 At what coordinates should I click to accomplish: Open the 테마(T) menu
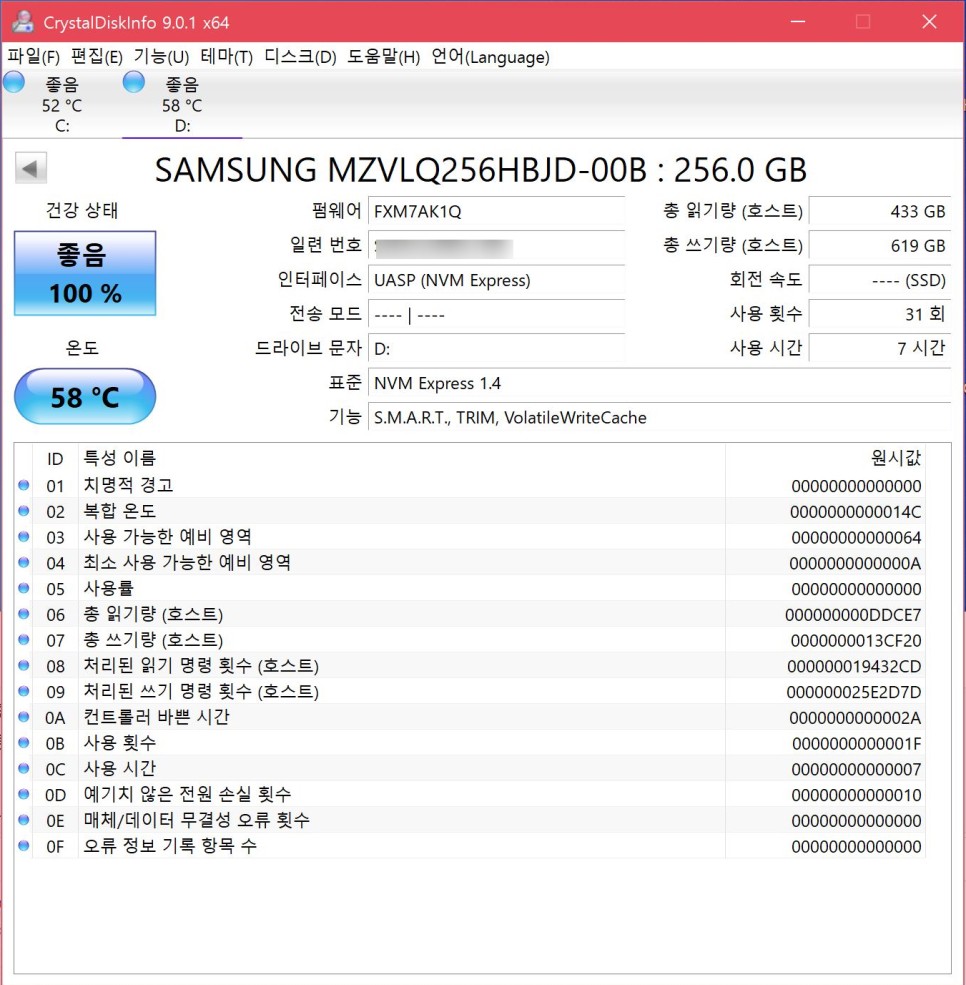pyautogui.click(x=227, y=57)
